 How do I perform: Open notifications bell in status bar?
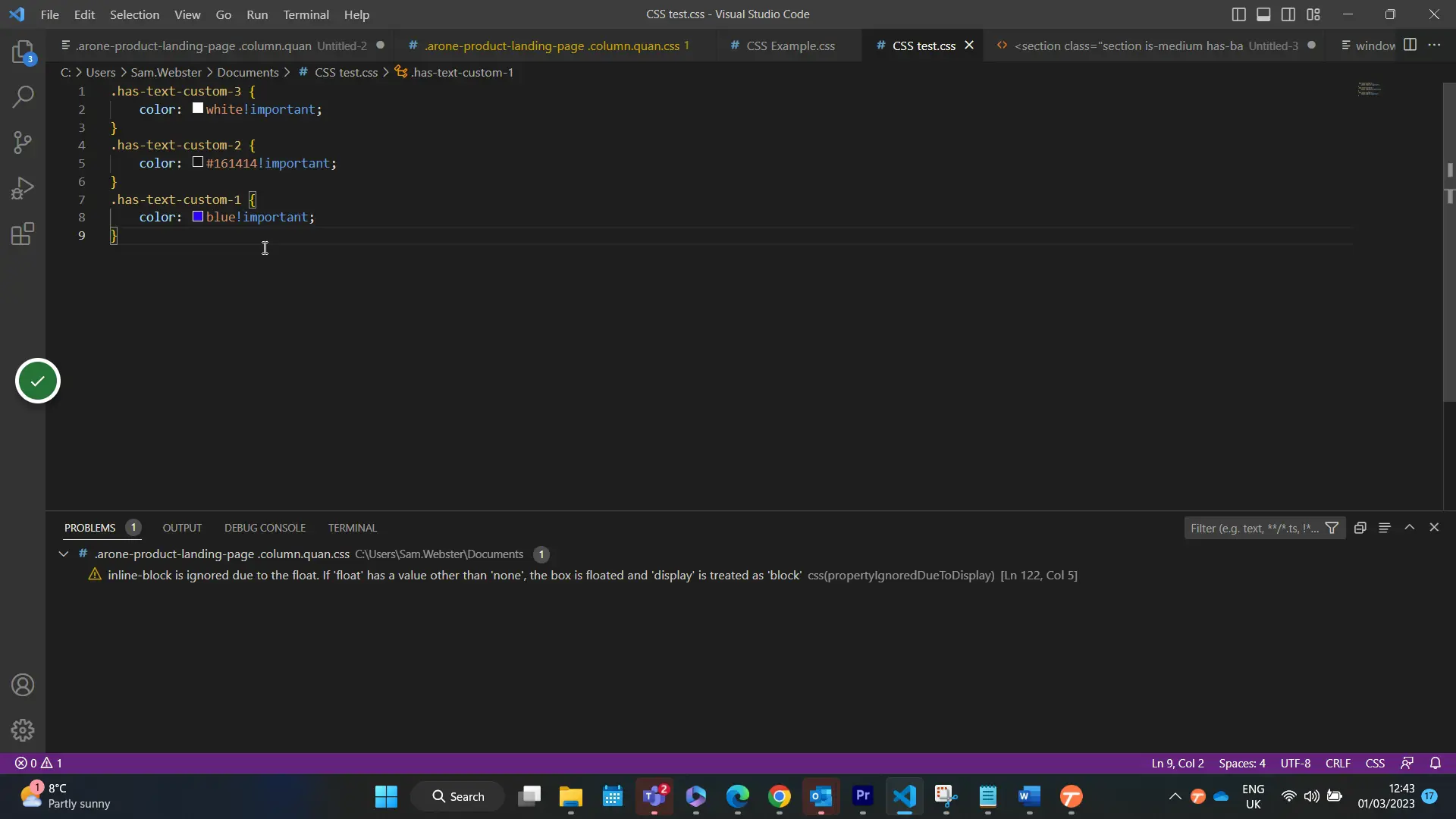(x=1436, y=764)
